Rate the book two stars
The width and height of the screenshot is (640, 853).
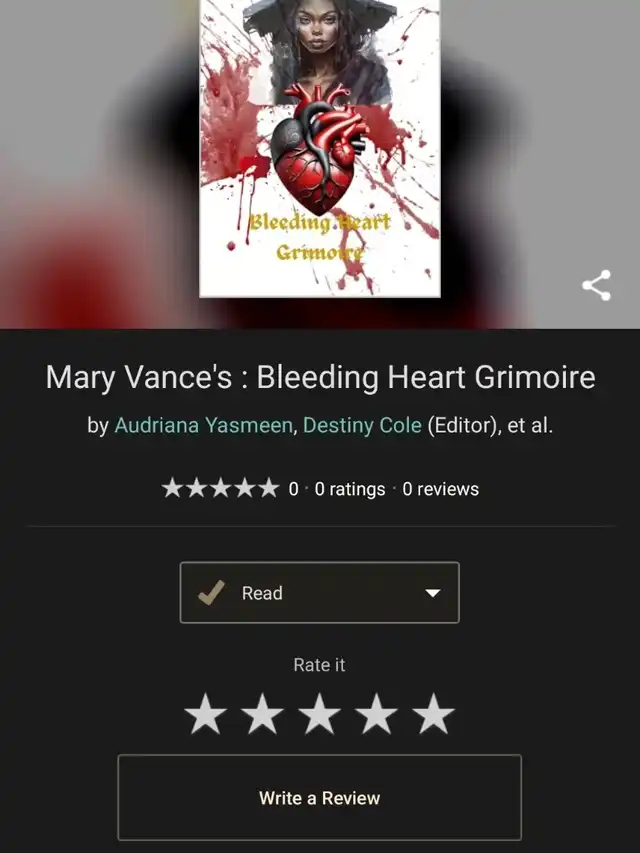pos(262,713)
